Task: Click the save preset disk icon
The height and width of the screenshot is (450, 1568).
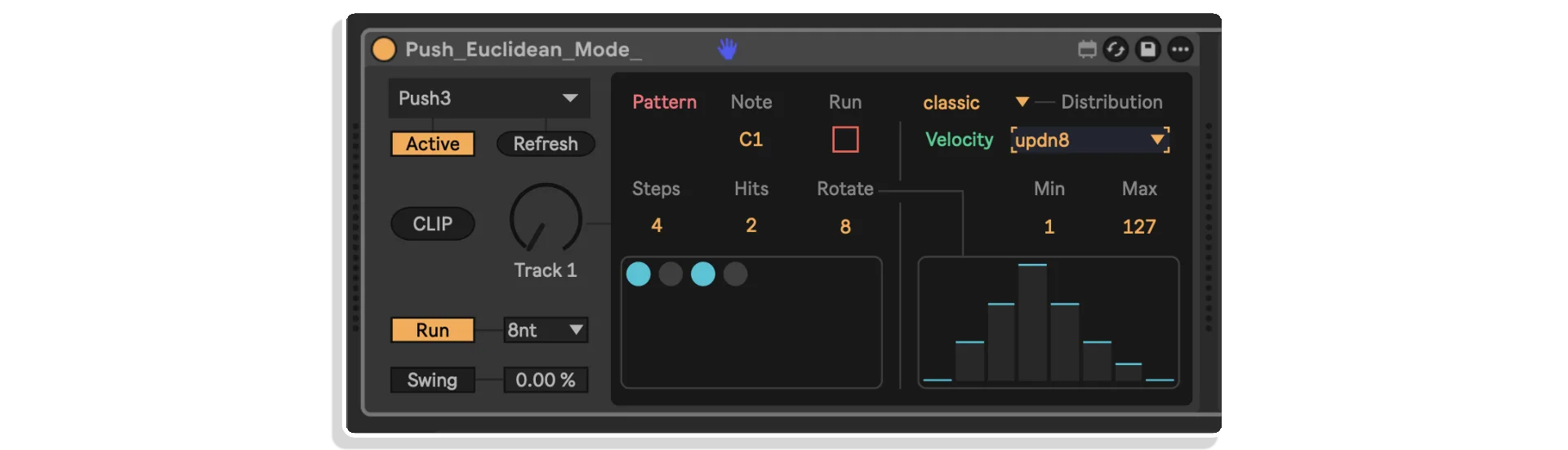Action: coord(1147,49)
